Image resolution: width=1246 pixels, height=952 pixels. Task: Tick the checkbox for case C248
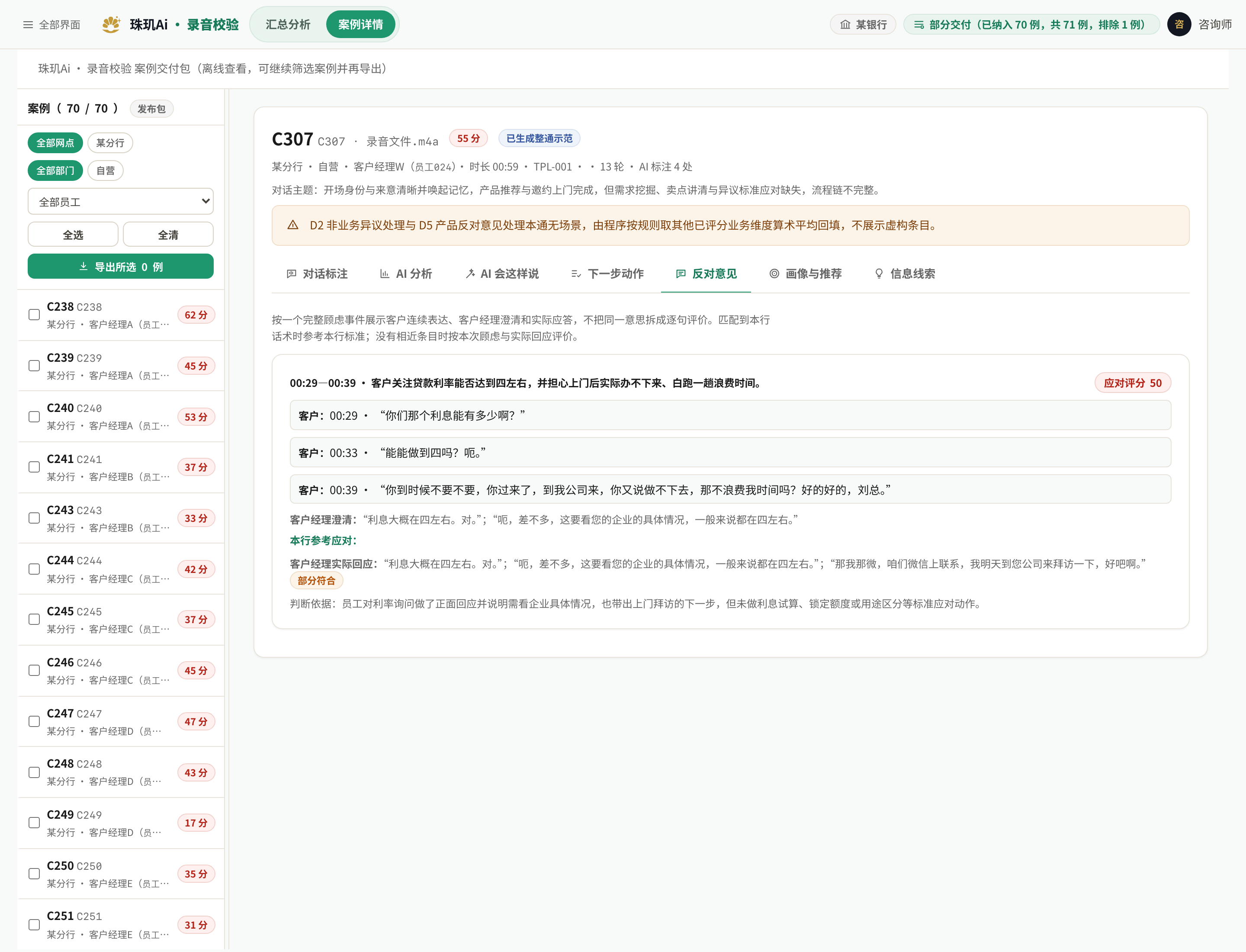click(x=34, y=772)
